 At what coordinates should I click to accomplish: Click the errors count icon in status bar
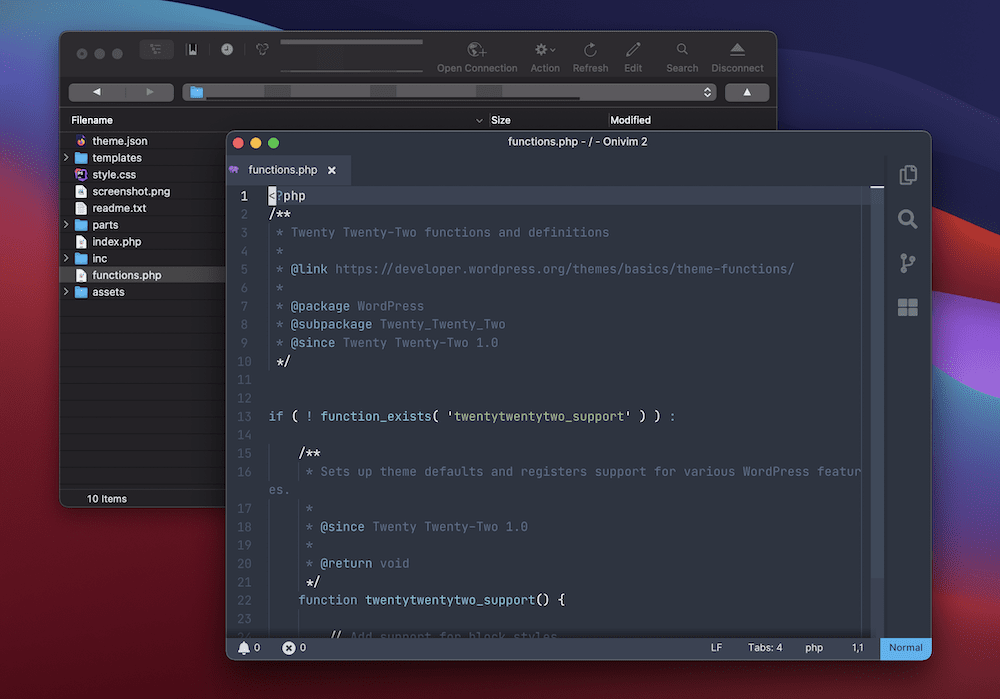click(288, 648)
